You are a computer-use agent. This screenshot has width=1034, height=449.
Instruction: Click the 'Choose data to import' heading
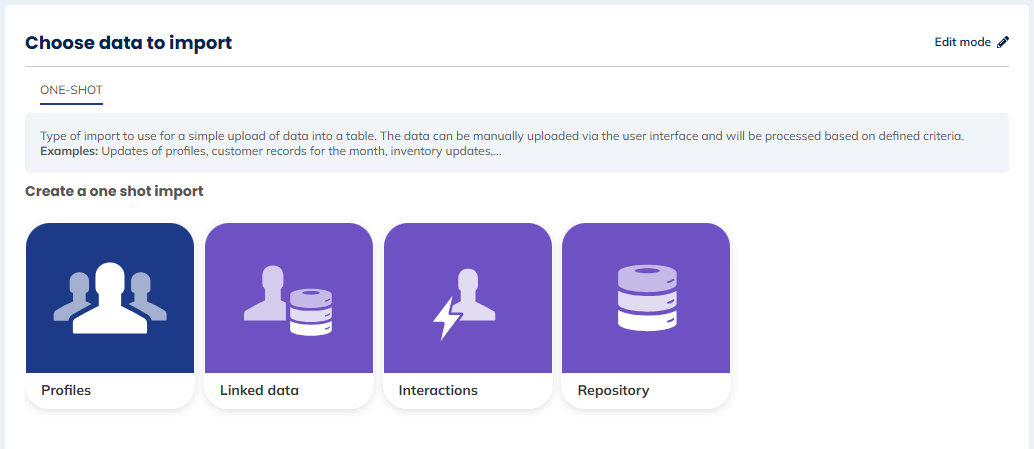128,42
